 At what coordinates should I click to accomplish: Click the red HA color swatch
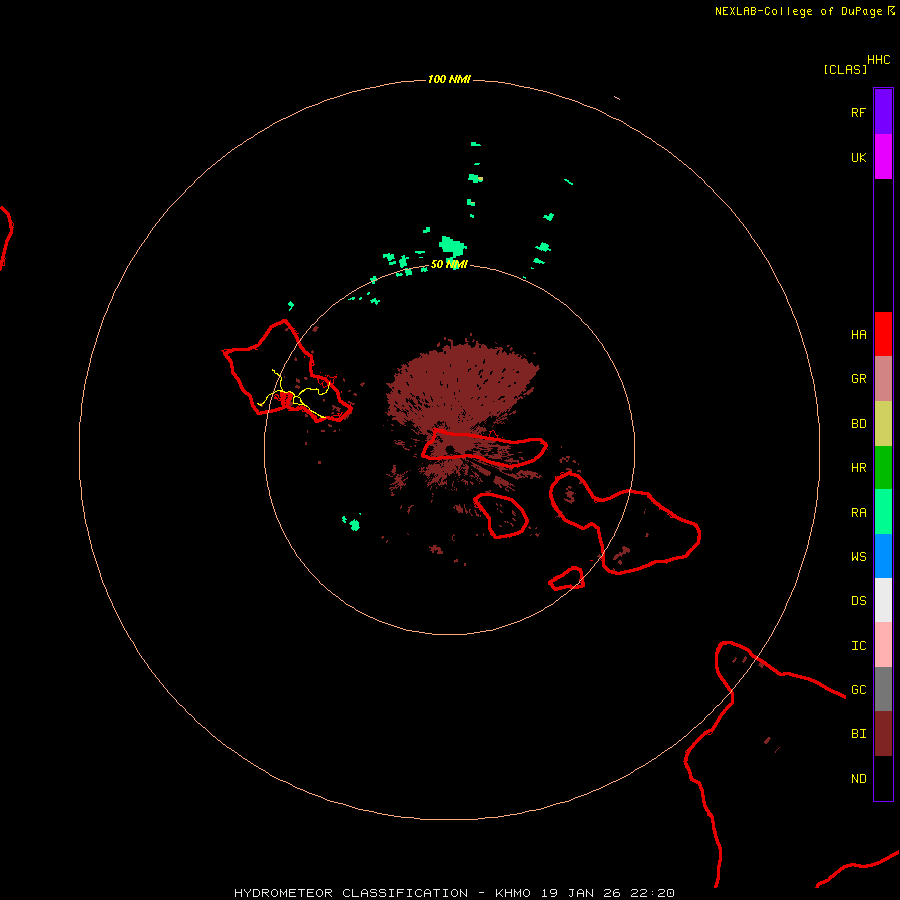click(883, 334)
